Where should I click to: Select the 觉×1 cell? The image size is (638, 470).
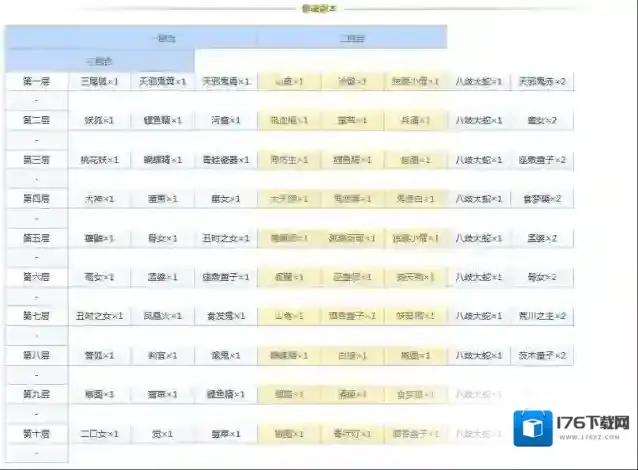pos(162,434)
